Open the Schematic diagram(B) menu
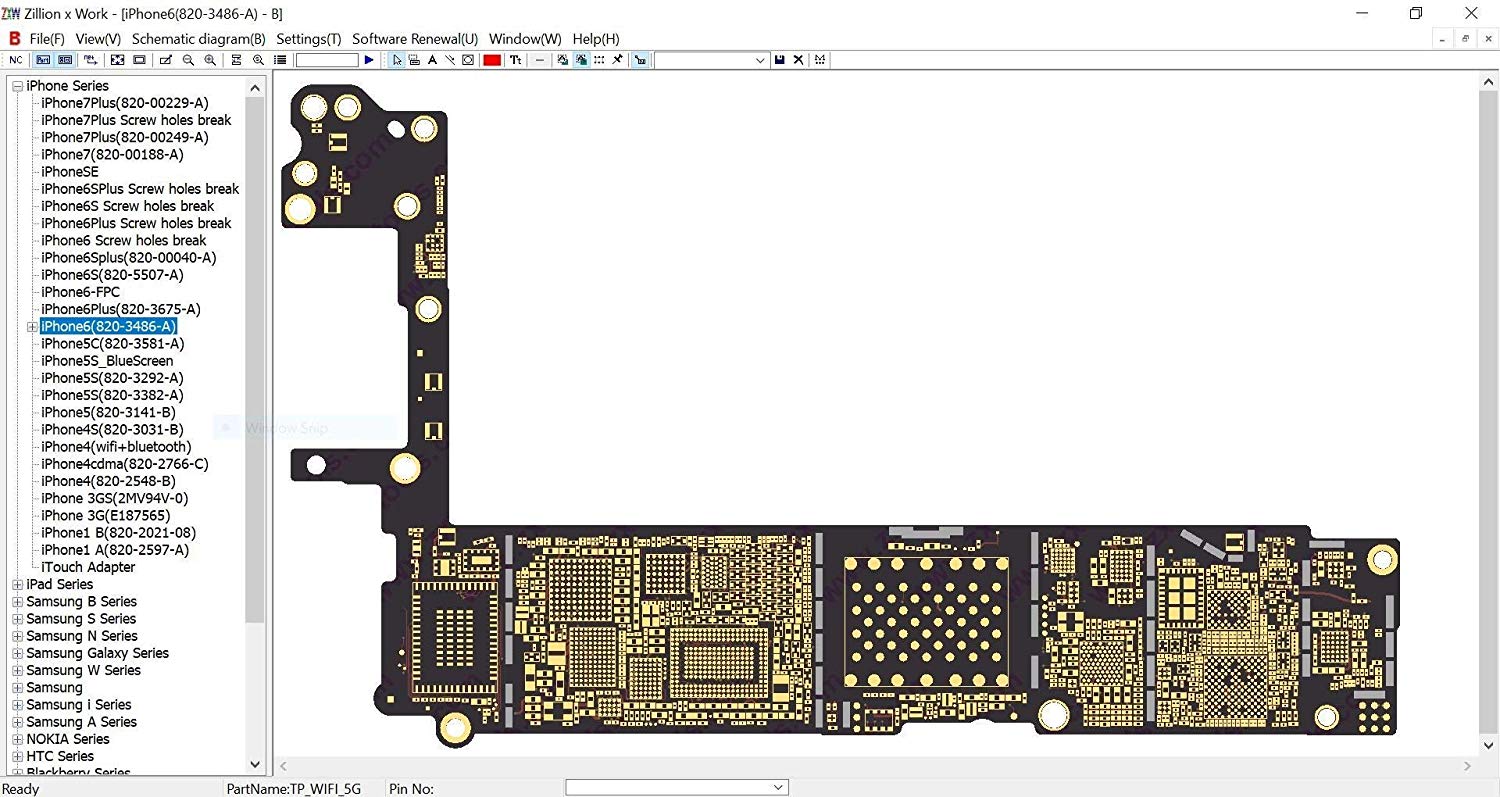1500x797 pixels. pos(199,39)
